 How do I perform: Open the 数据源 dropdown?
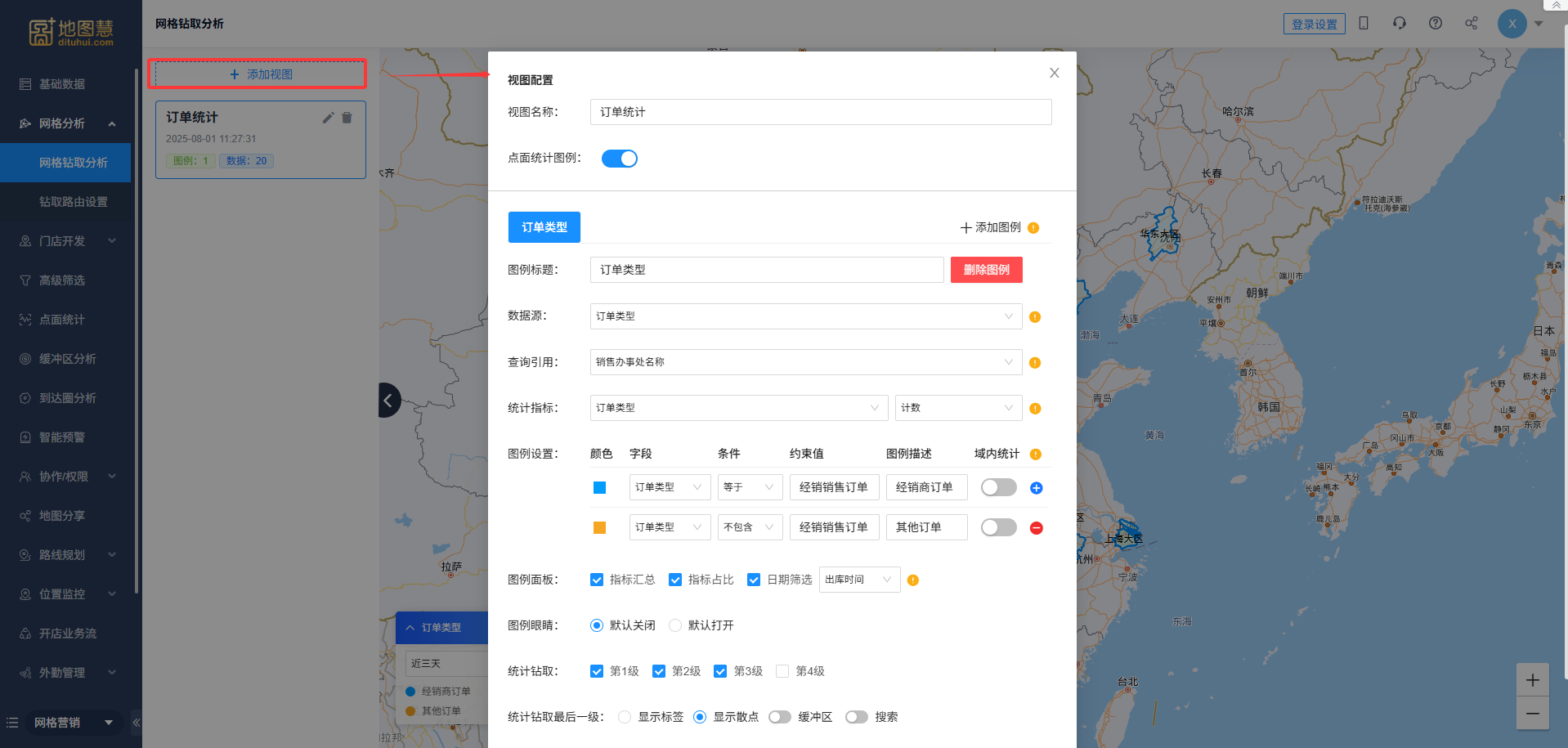tap(805, 316)
